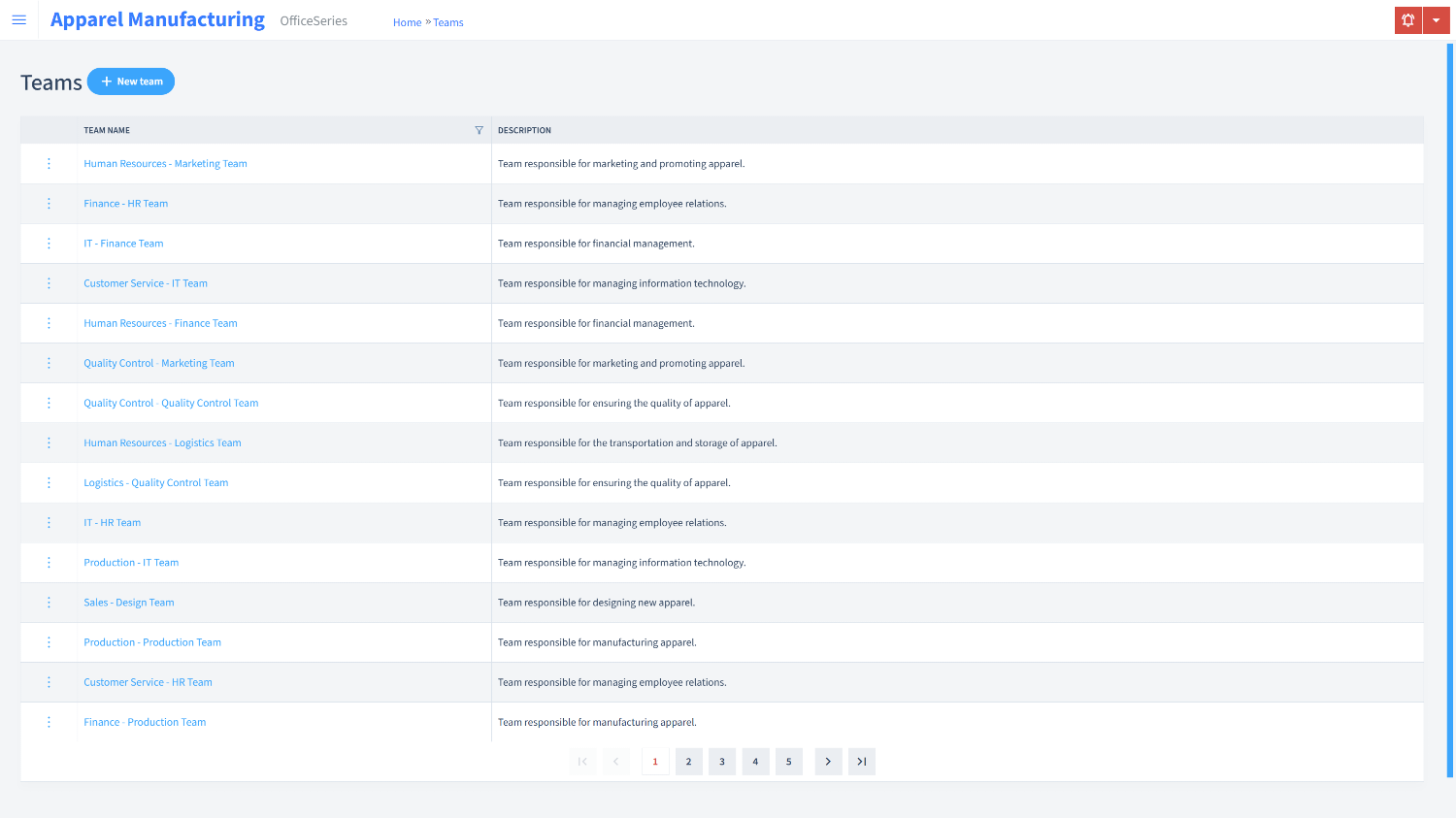Open the hamburger navigation menu

pos(18,20)
